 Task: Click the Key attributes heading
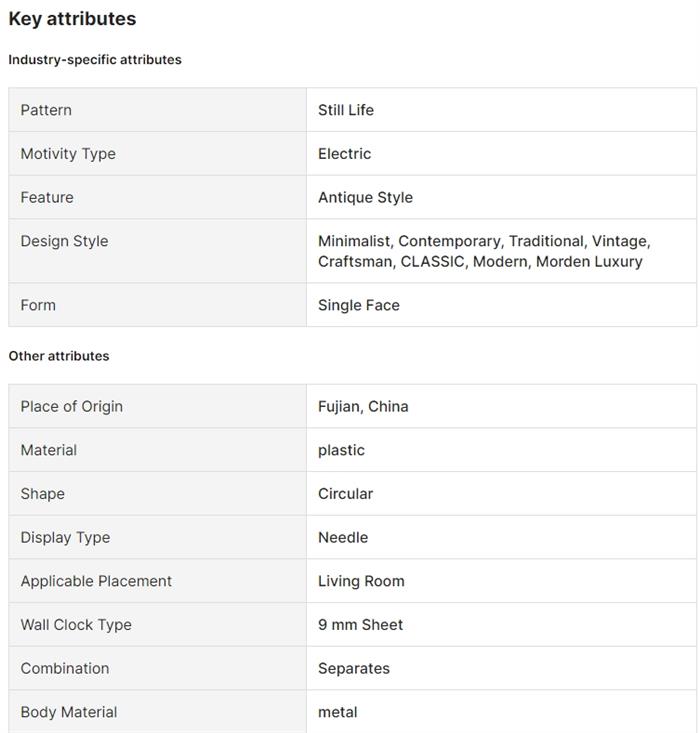click(x=72, y=19)
